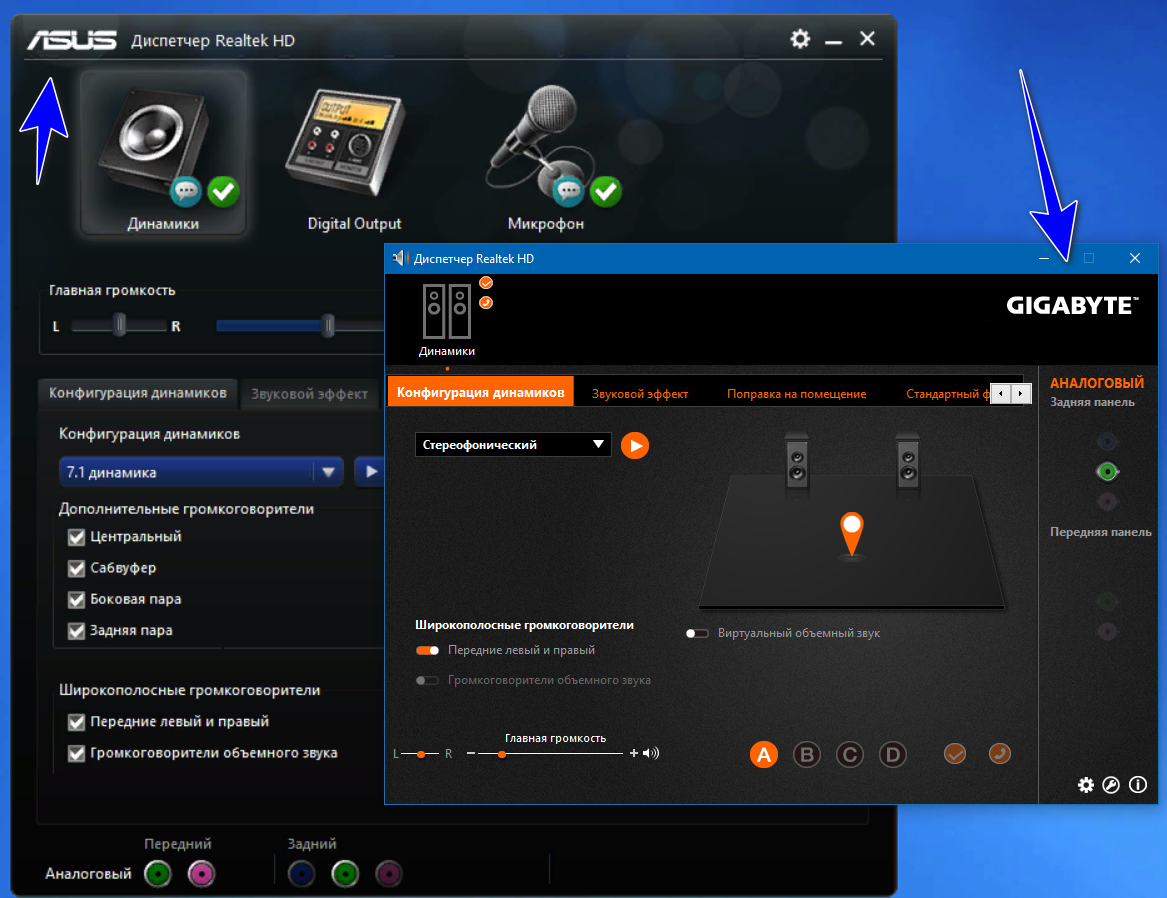Click the orange listener position marker
This screenshot has height=898, width=1167.
pyautogui.click(x=852, y=533)
